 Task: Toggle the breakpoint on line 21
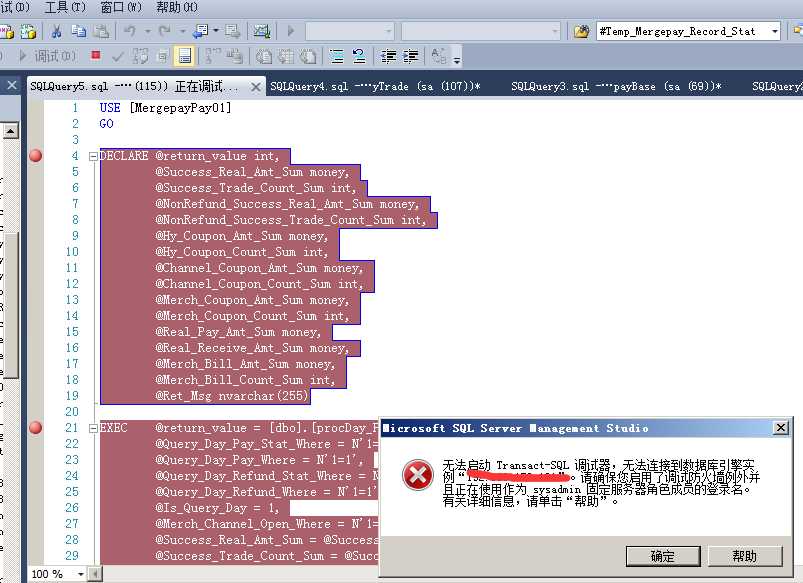click(x=36, y=428)
